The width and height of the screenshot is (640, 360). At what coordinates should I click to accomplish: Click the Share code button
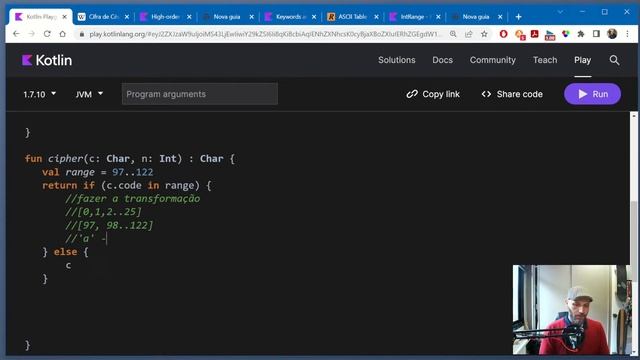(x=512, y=94)
